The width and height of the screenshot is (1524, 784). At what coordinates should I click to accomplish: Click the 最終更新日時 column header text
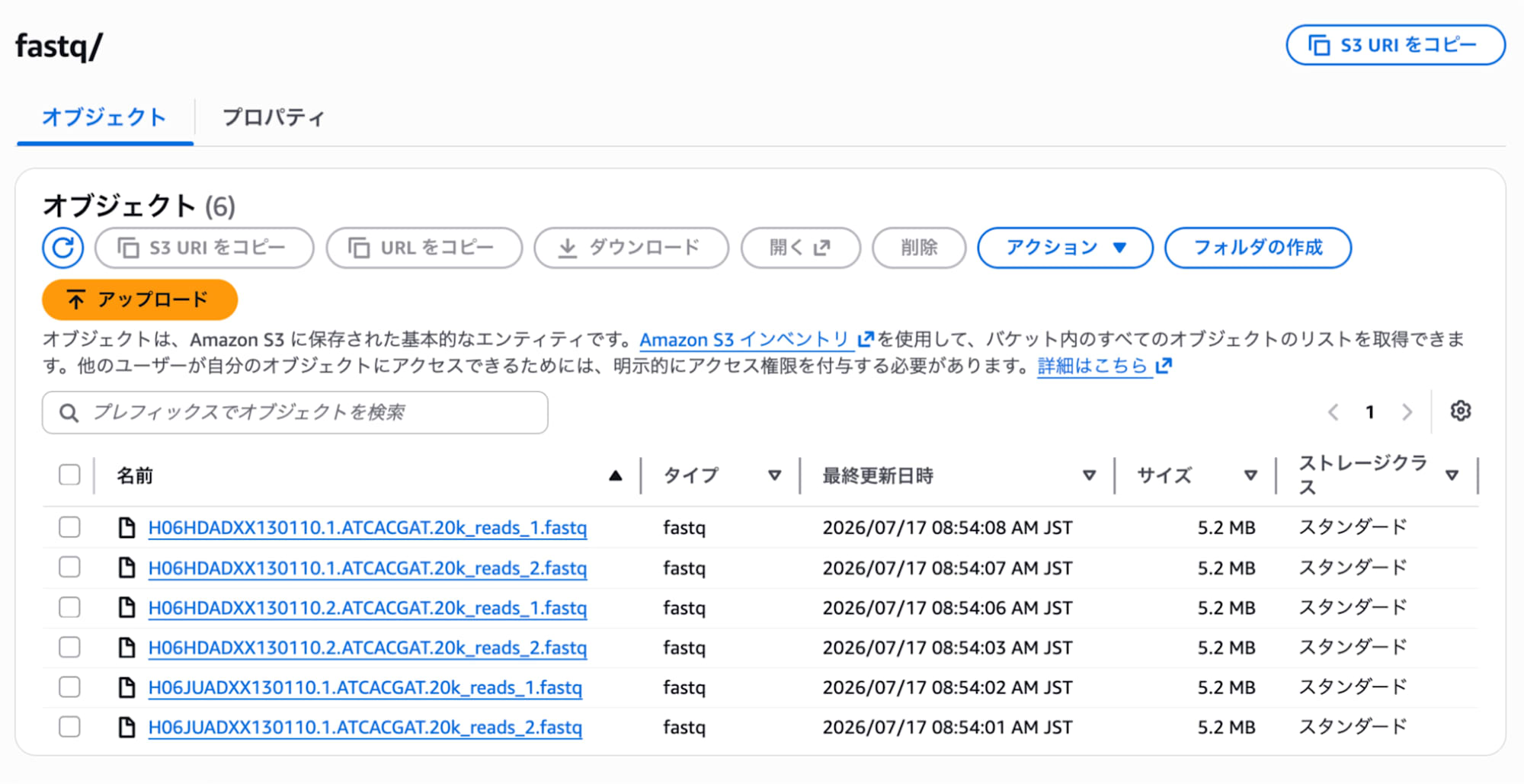click(878, 476)
